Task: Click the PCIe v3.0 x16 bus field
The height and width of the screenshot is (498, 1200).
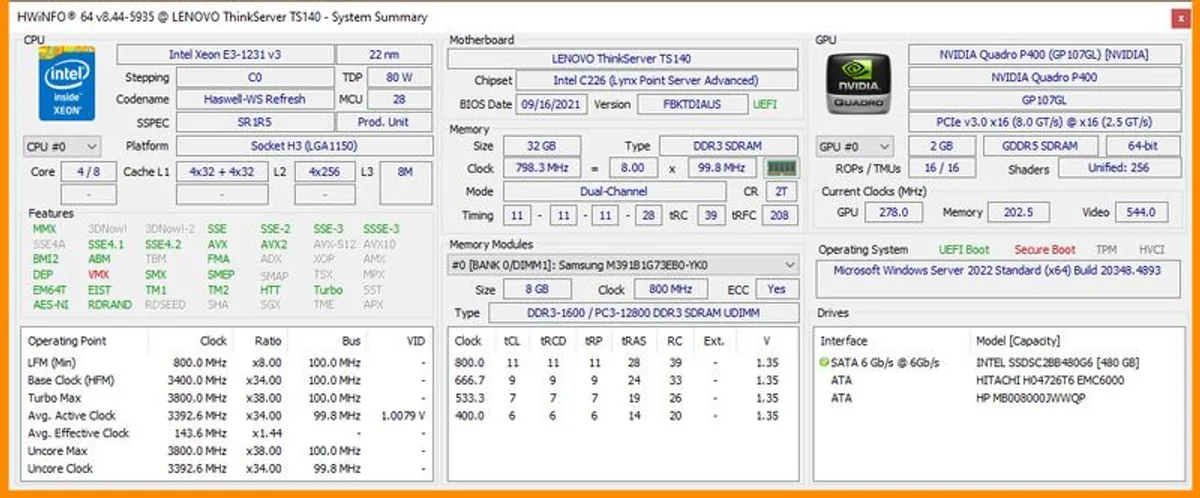Action: tap(1043, 122)
